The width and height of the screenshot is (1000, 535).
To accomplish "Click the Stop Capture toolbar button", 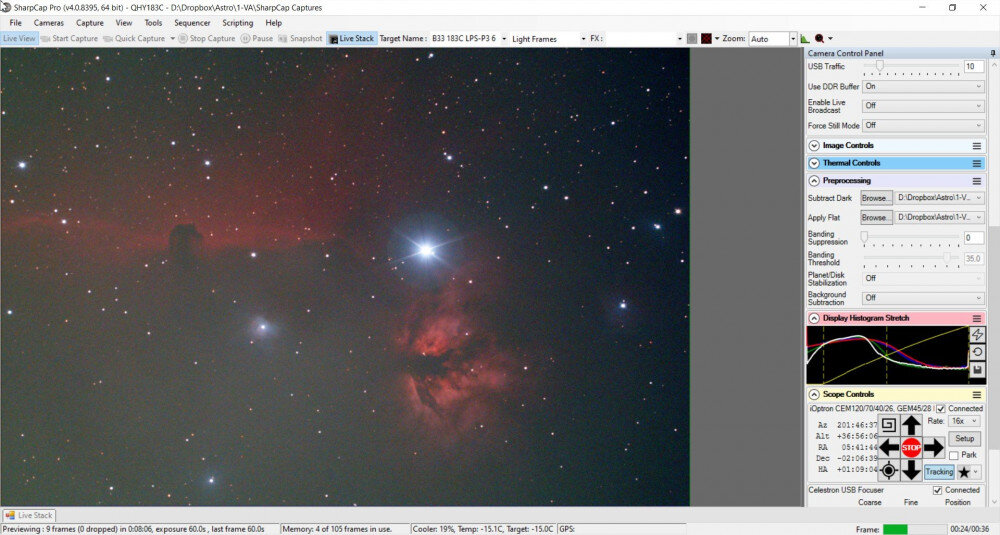I will click(x=207, y=38).
